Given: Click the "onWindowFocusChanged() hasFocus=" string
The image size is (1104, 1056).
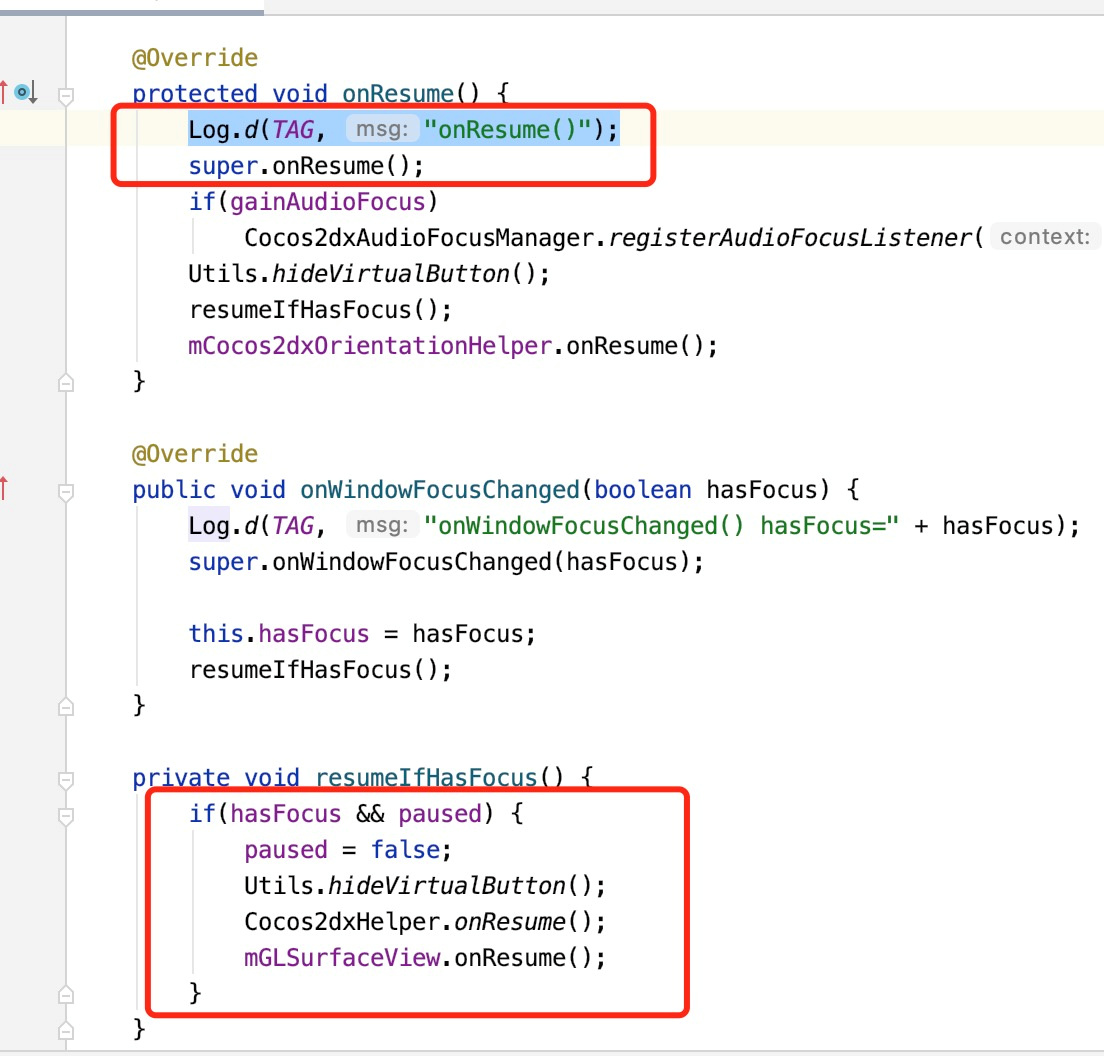Looking at the screenshot, I should (x=662, y=525).
